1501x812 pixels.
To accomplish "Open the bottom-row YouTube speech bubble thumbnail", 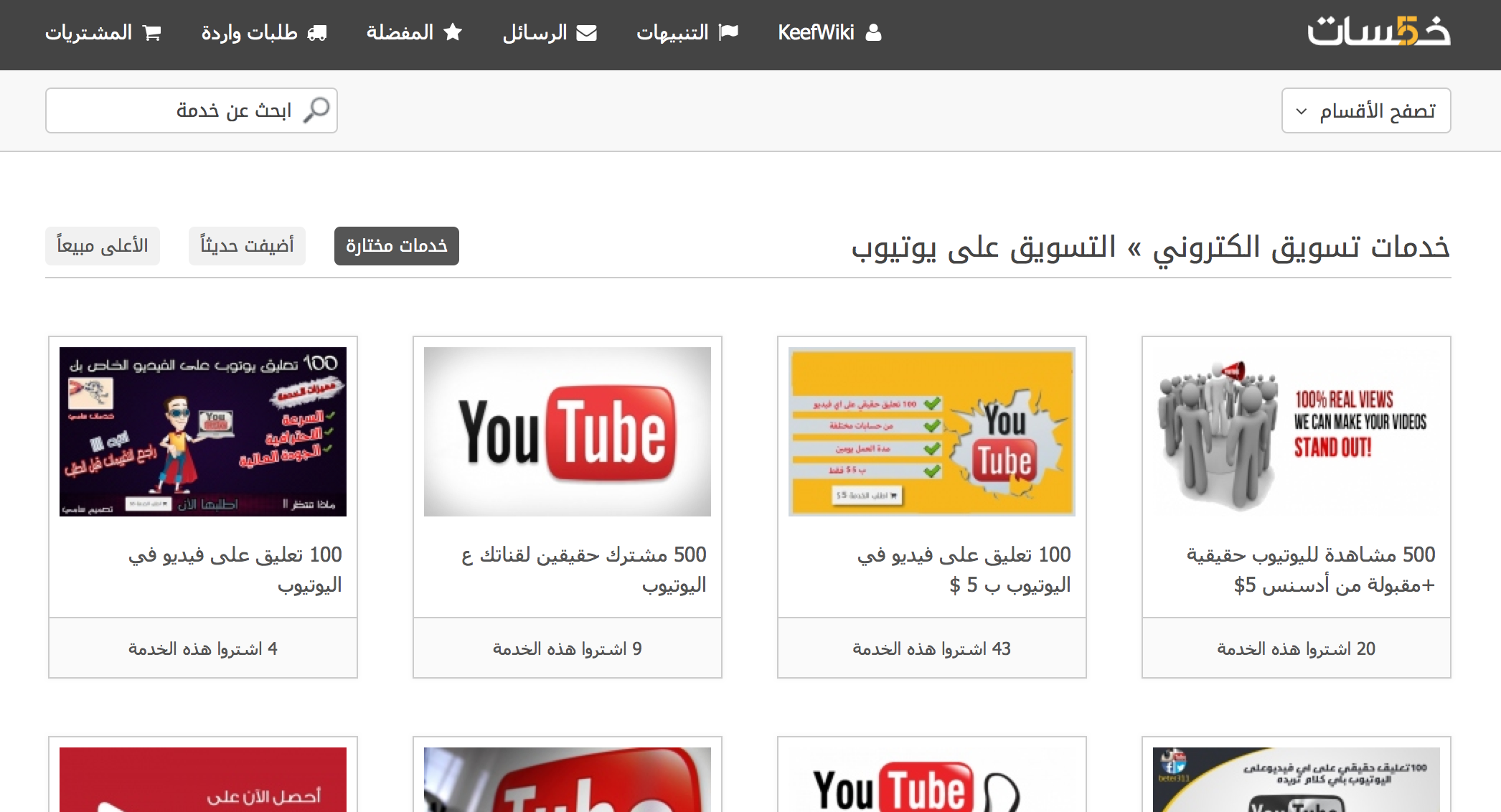I will [932, 780].
